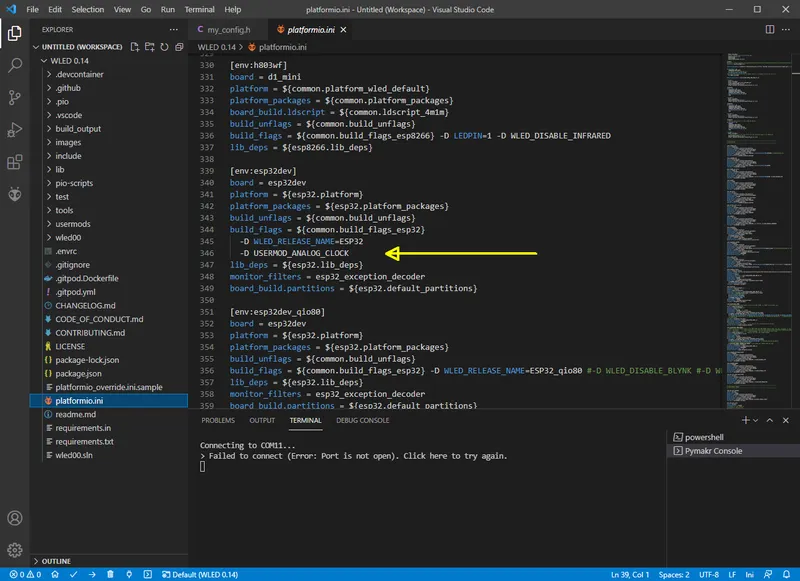The image size is (800, 581).
Task: Refresh the Explorer file tree
Action: pyautogui.click(x=164, y=47)
